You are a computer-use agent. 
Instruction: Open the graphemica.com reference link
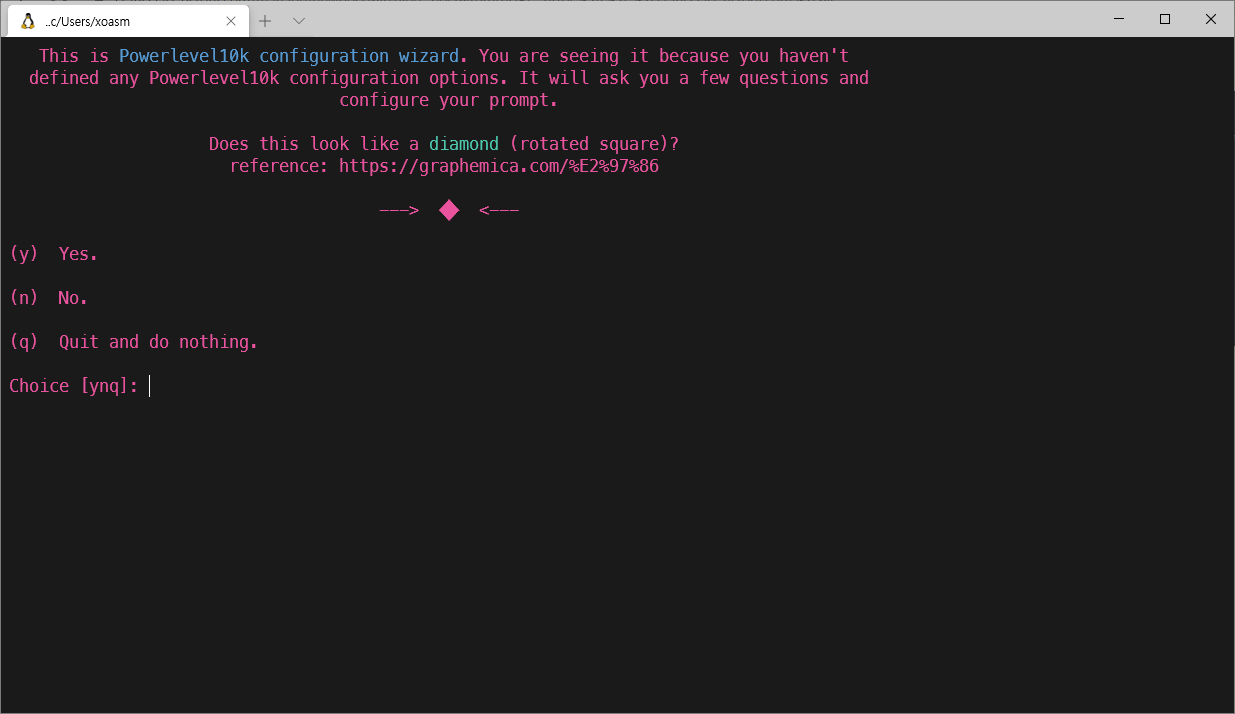pos(499,166)
